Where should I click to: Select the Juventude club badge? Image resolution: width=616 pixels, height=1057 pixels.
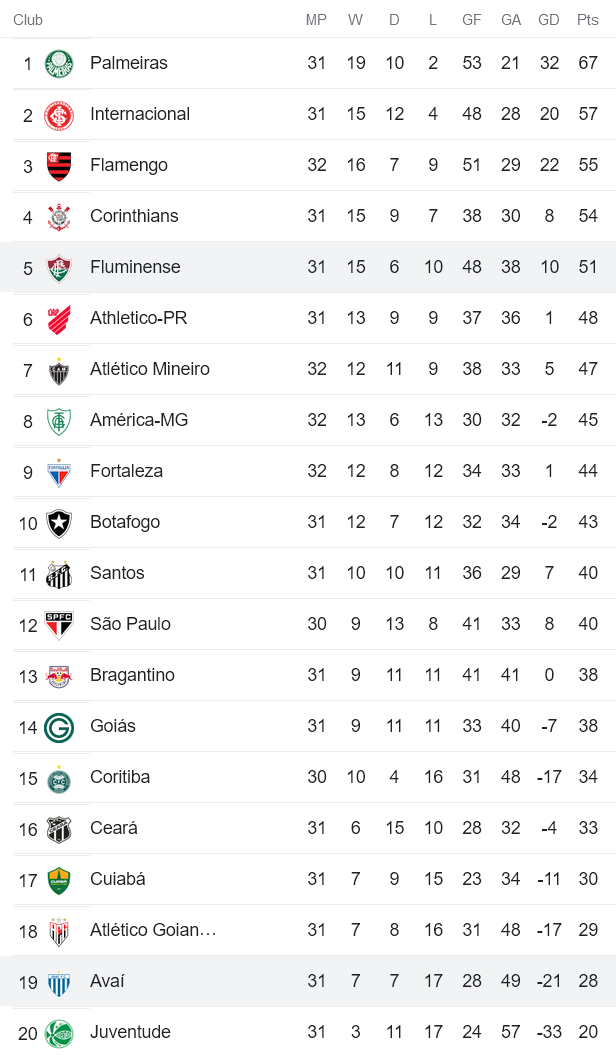[59, 1032]
